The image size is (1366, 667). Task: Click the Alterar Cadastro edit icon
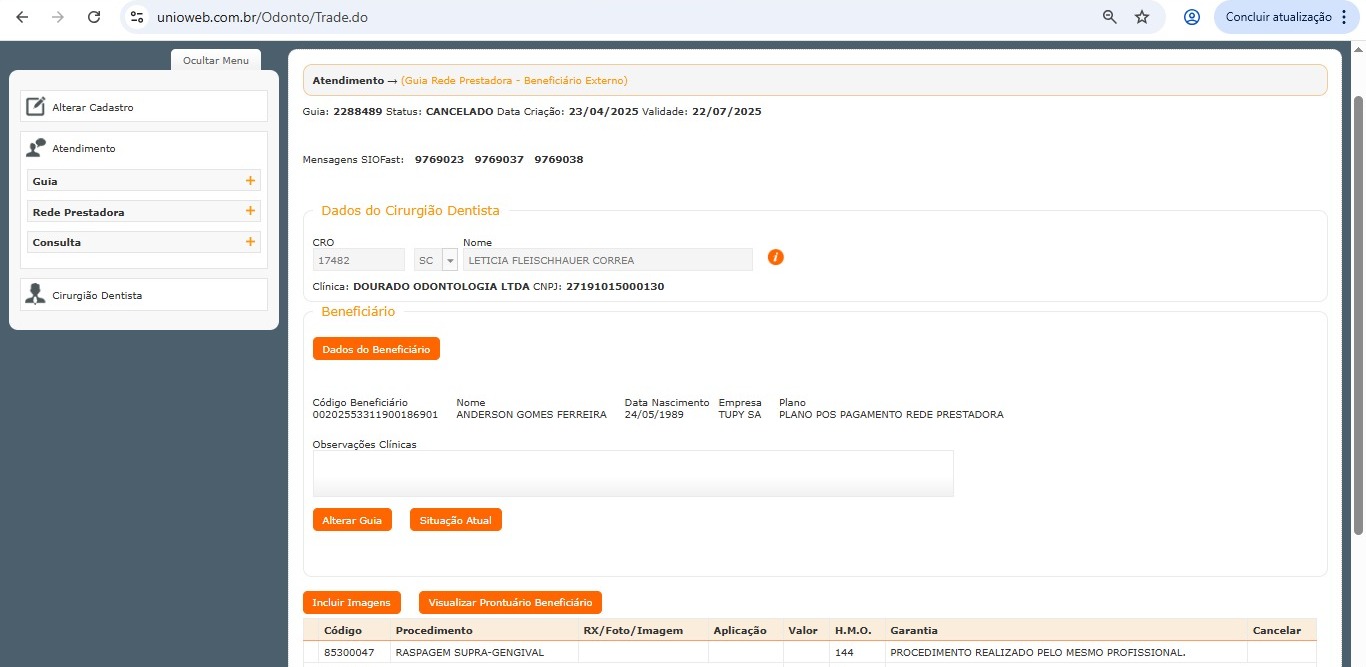click(x=35, y=107)
